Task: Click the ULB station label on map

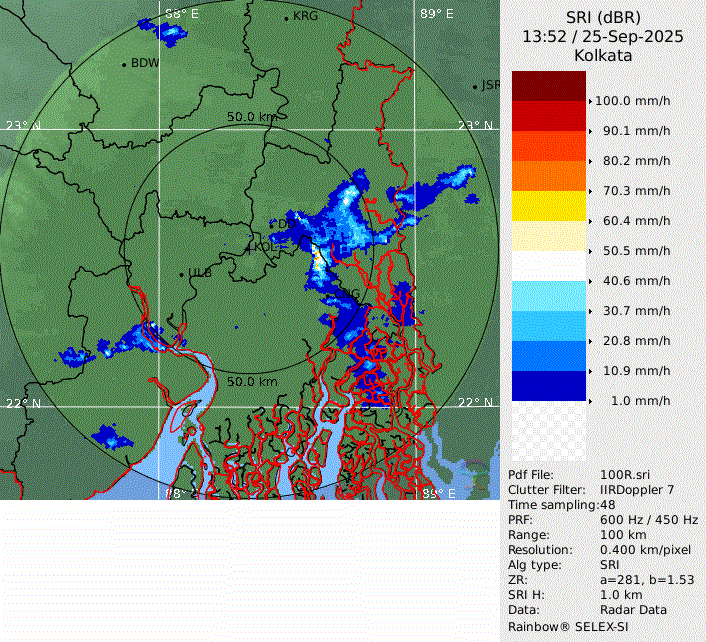Action: [199, 273]
